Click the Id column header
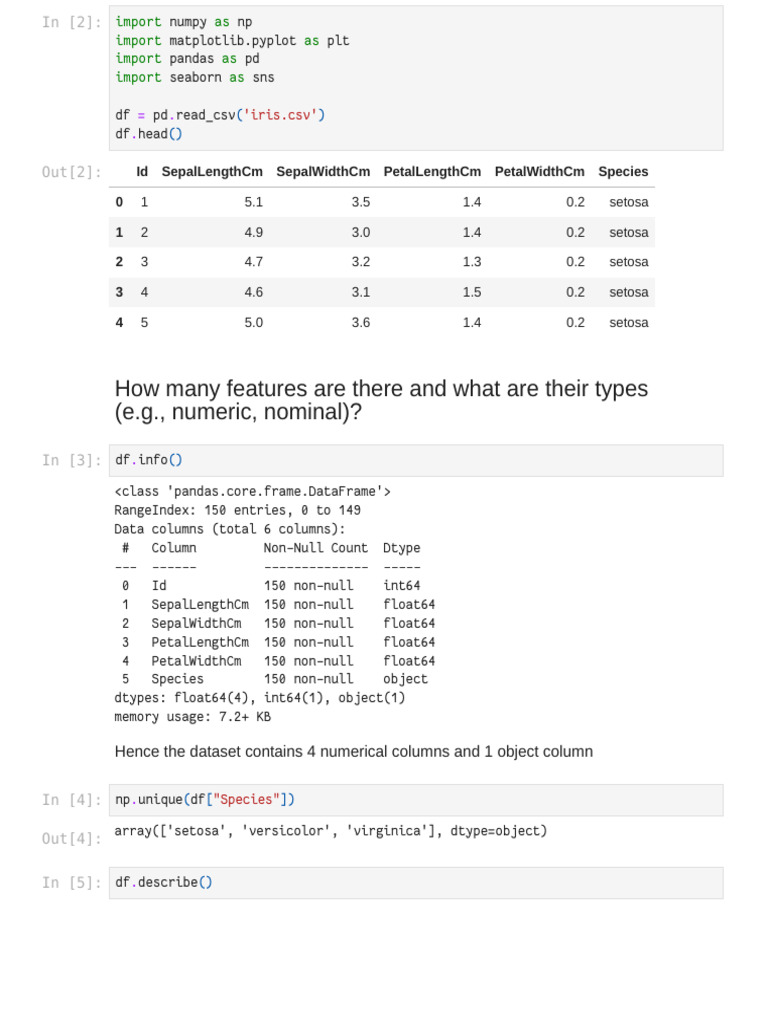The width and height of the screenshot is (768, 1024). coord(142,172)
